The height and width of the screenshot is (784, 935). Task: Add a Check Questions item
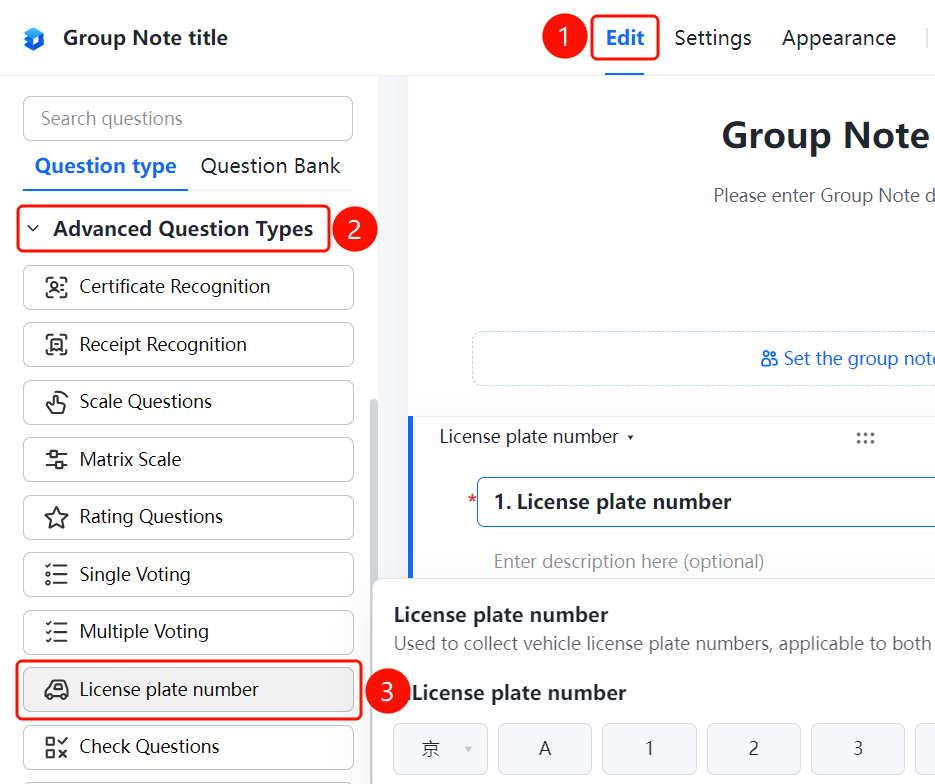(x=188, y=747)
